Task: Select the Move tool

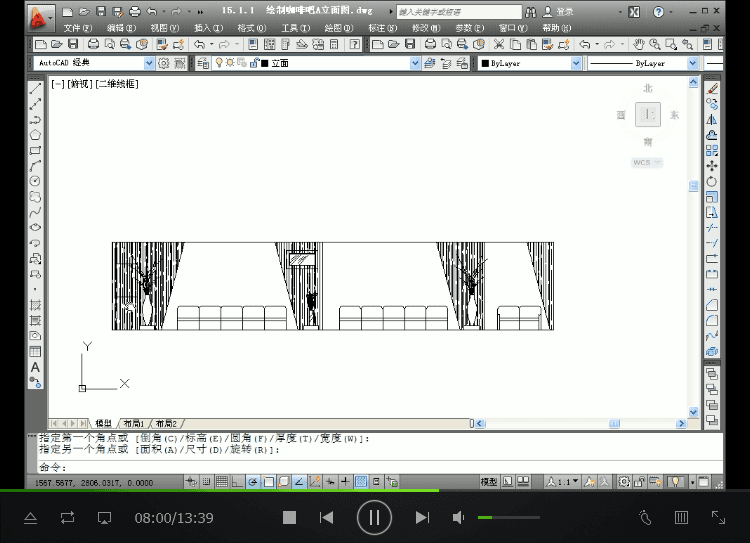Action: tap(712, 166)
